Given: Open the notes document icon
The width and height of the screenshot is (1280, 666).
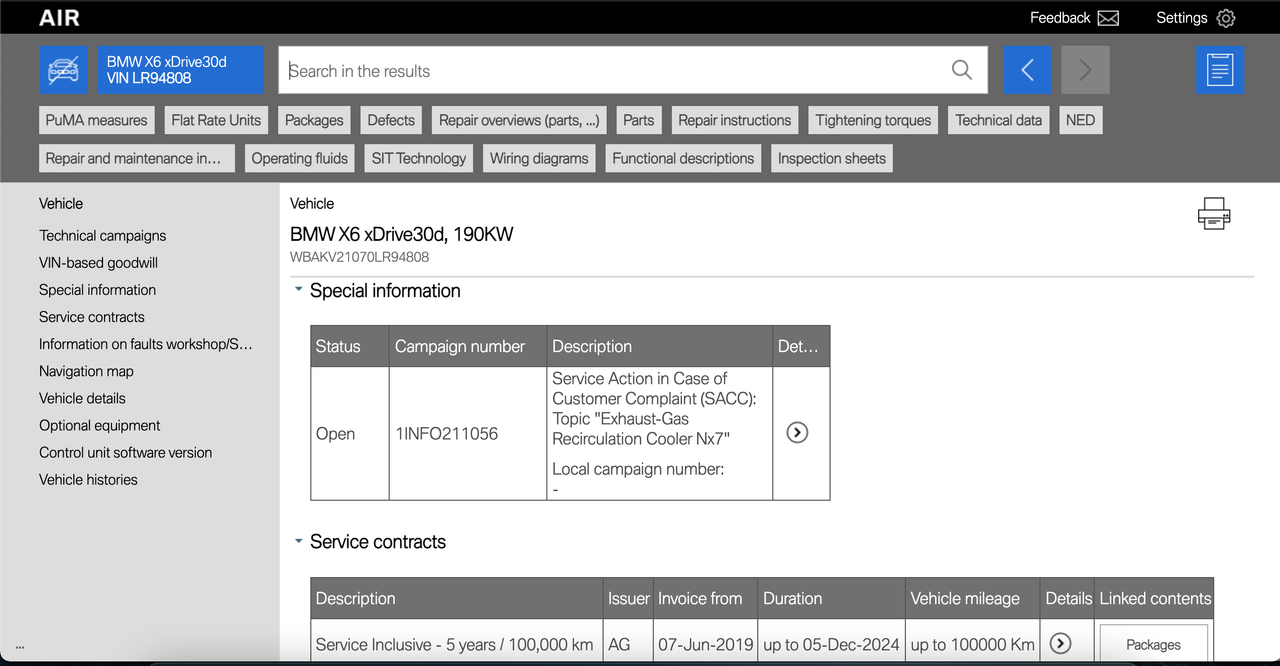Looking at the screenshot, I should point(1220,70).
